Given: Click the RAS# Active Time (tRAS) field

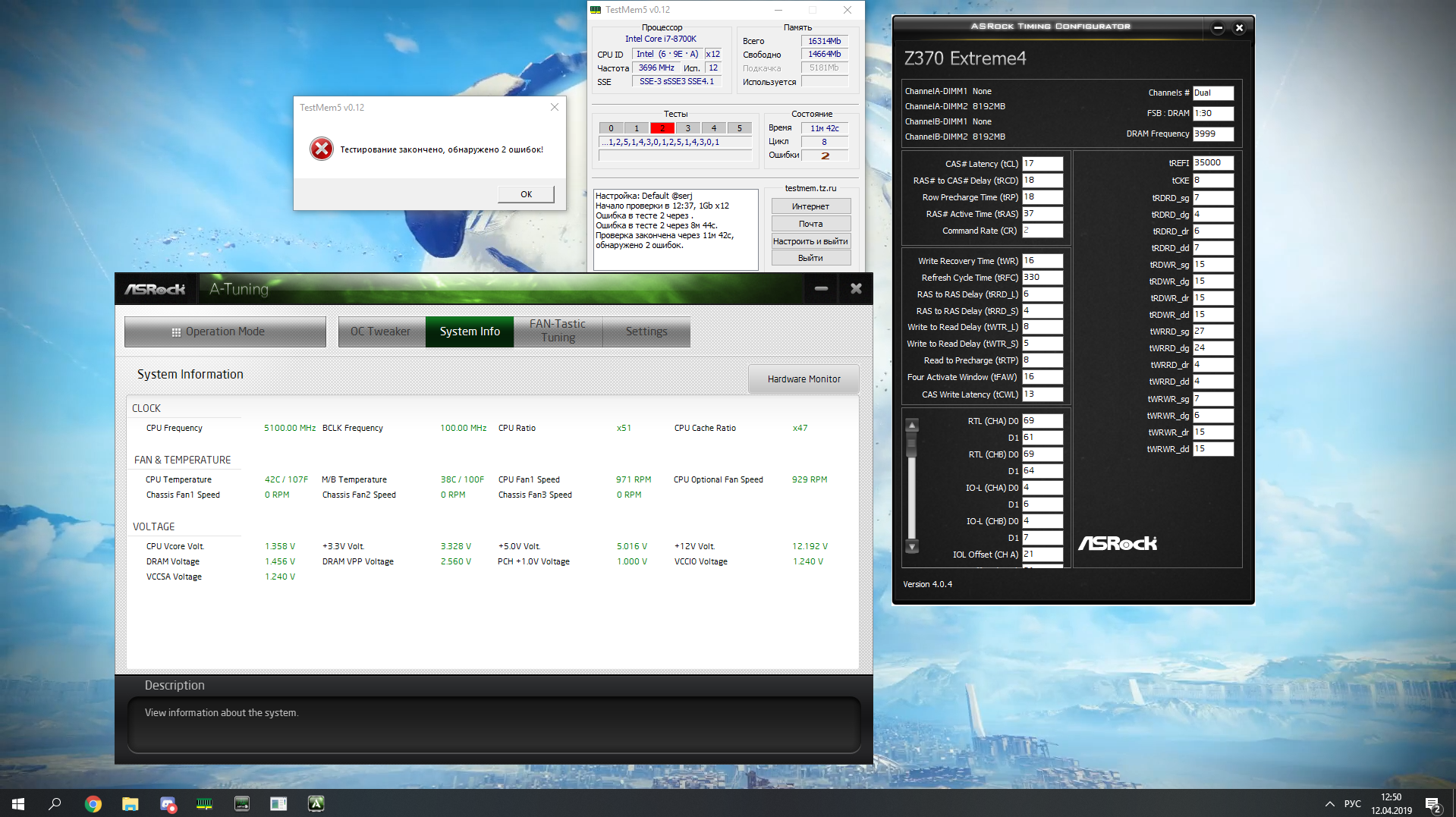Looking at the screenshot, I should (x=1042, y=214).
